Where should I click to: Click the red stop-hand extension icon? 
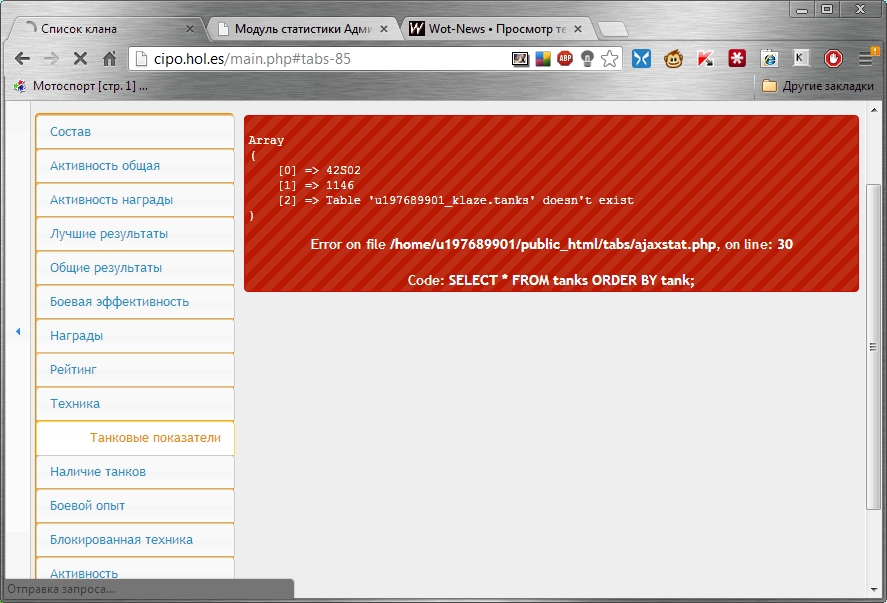(833, 59)
